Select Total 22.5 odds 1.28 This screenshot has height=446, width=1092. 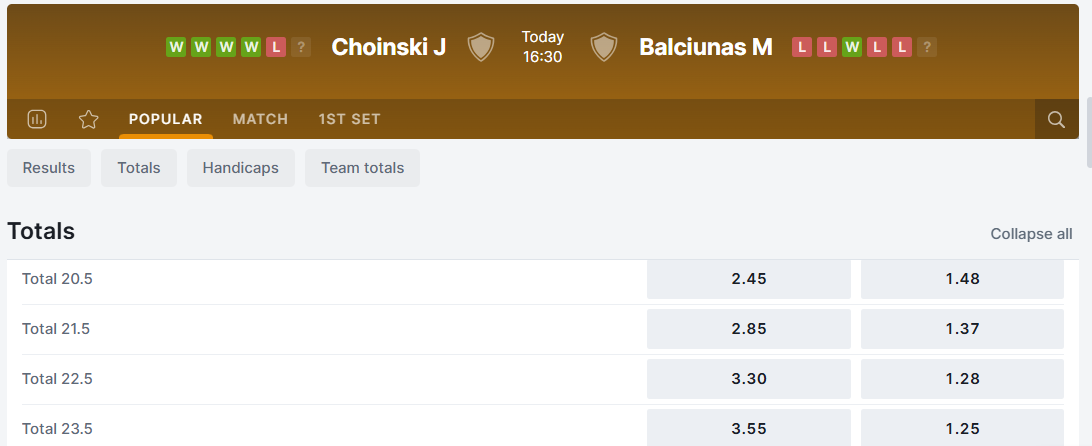tap(962, 379)
